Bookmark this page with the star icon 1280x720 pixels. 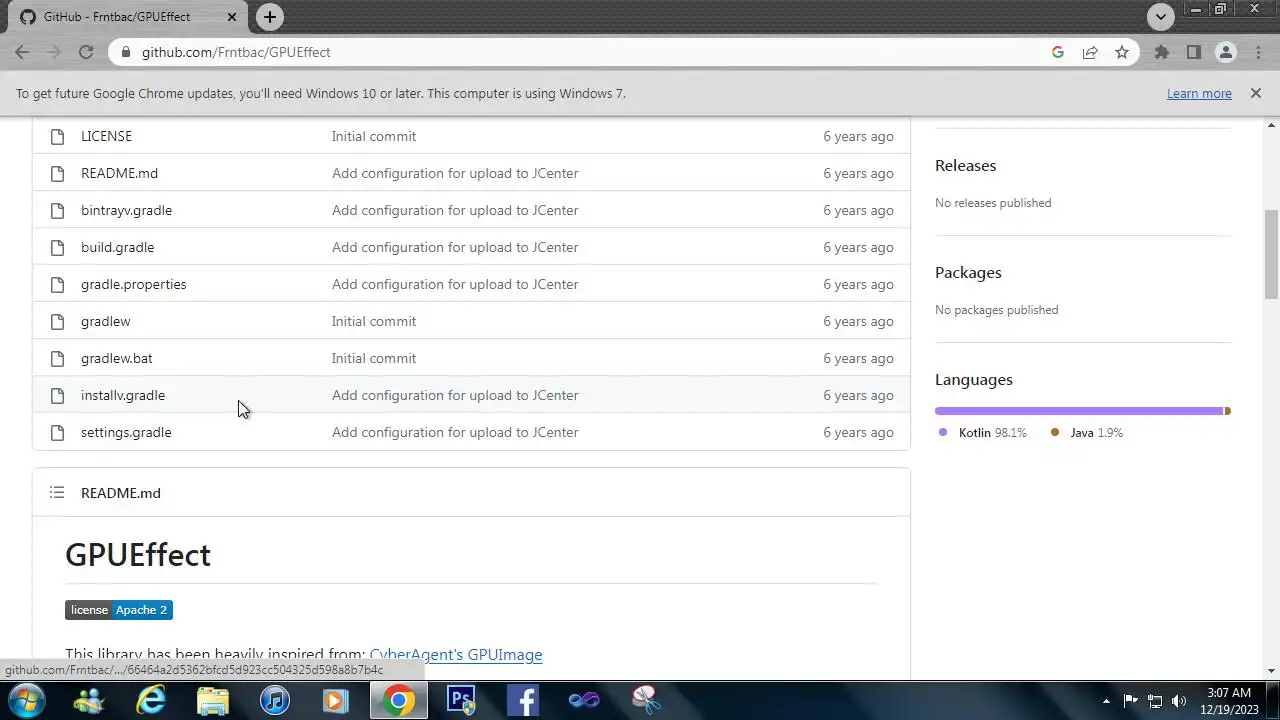[1122, 52]
